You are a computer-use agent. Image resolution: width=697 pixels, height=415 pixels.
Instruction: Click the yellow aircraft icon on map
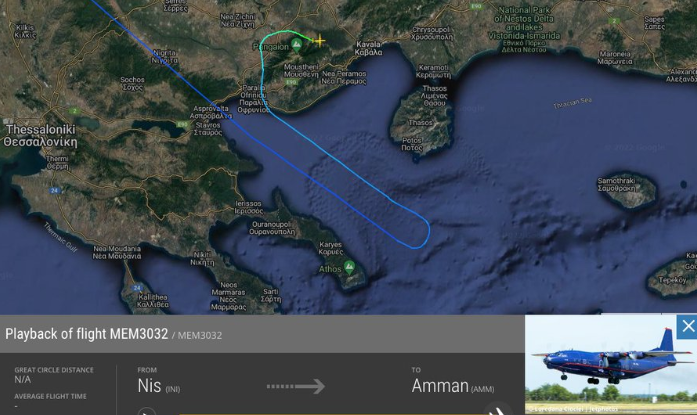[x=319, y=41]
